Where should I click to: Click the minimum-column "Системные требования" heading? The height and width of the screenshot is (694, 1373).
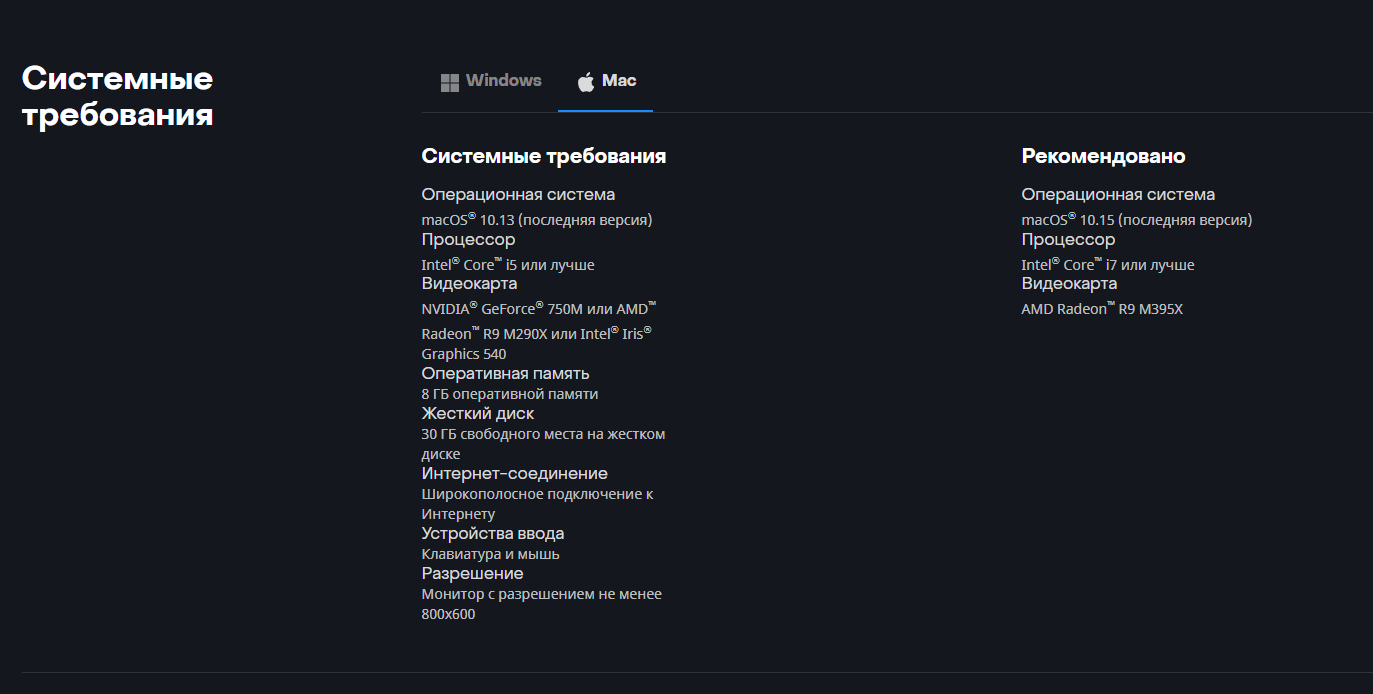click(x=543, y=156)
